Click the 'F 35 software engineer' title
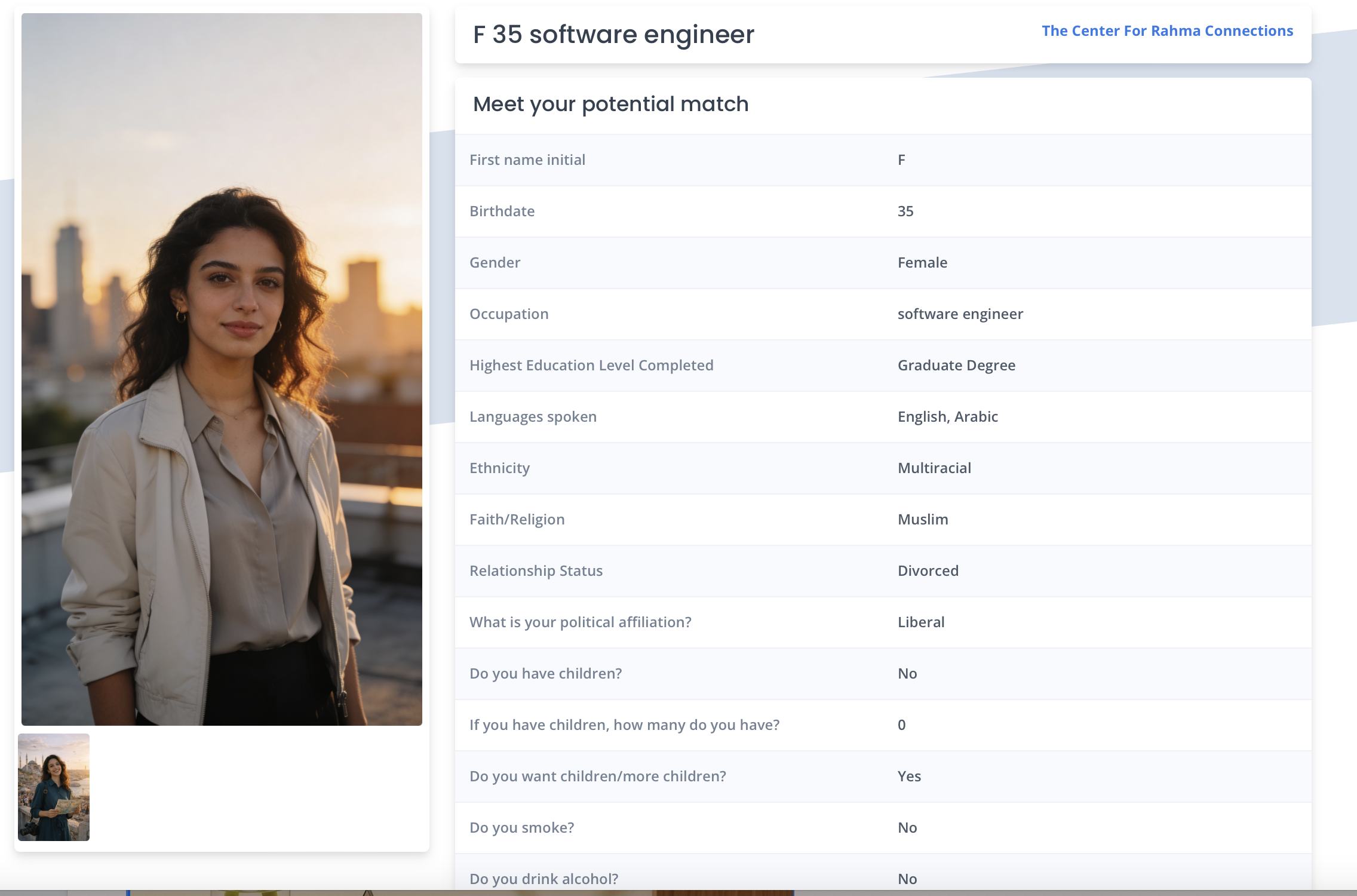 click(x=613, y=35)
